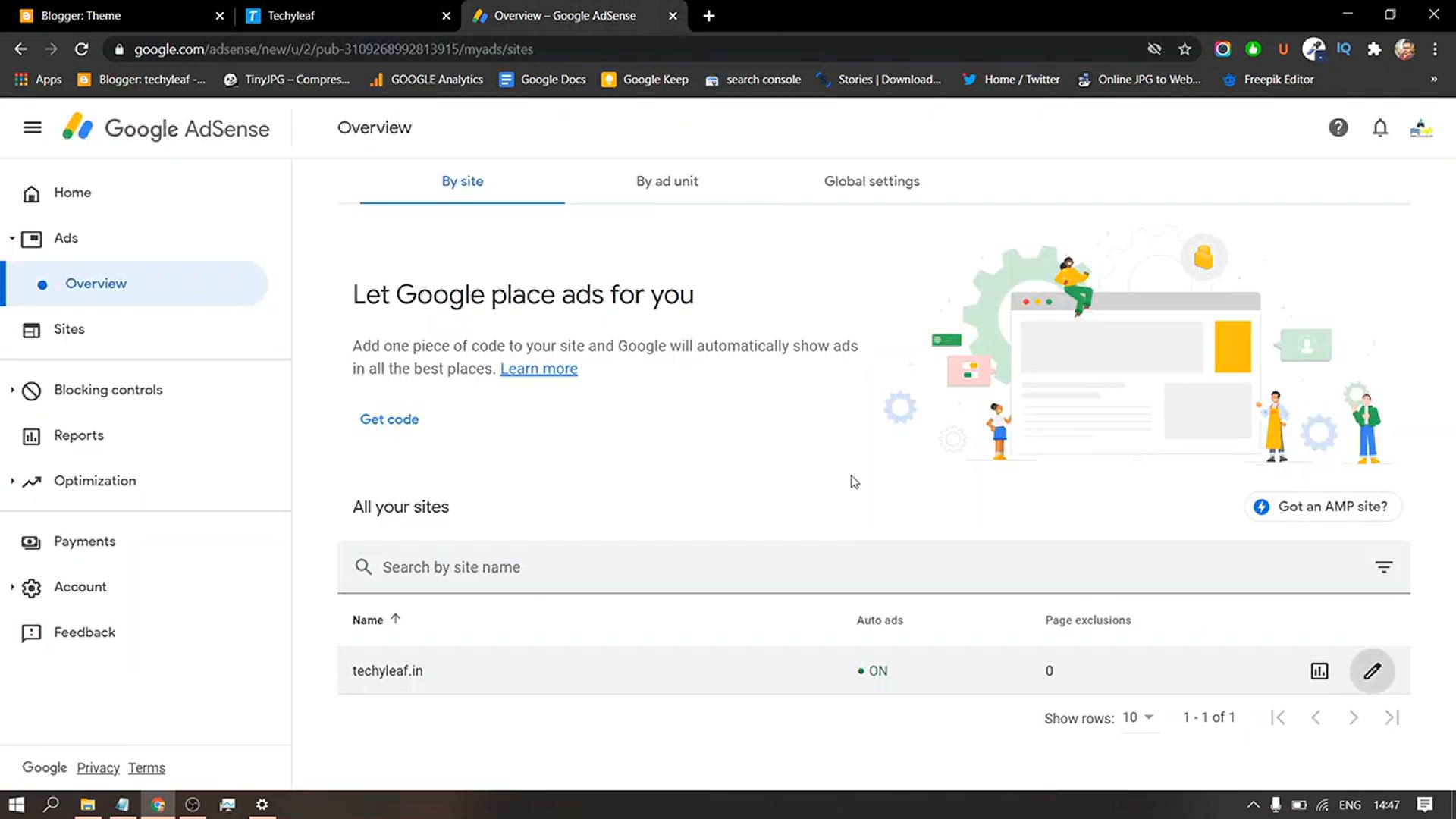The height and width of the screenshot is (819, 1456).
Task: Expand the Ads section arrow
Action: 12,238
